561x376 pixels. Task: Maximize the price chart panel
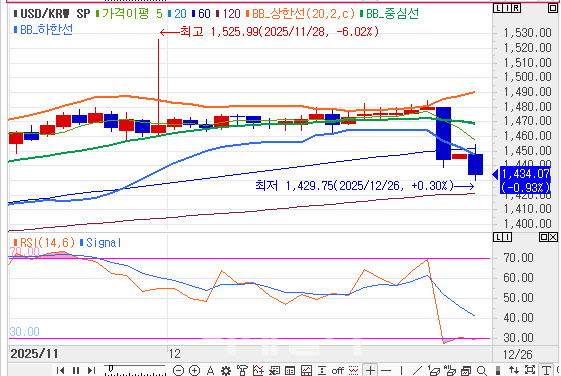point(553,8)
